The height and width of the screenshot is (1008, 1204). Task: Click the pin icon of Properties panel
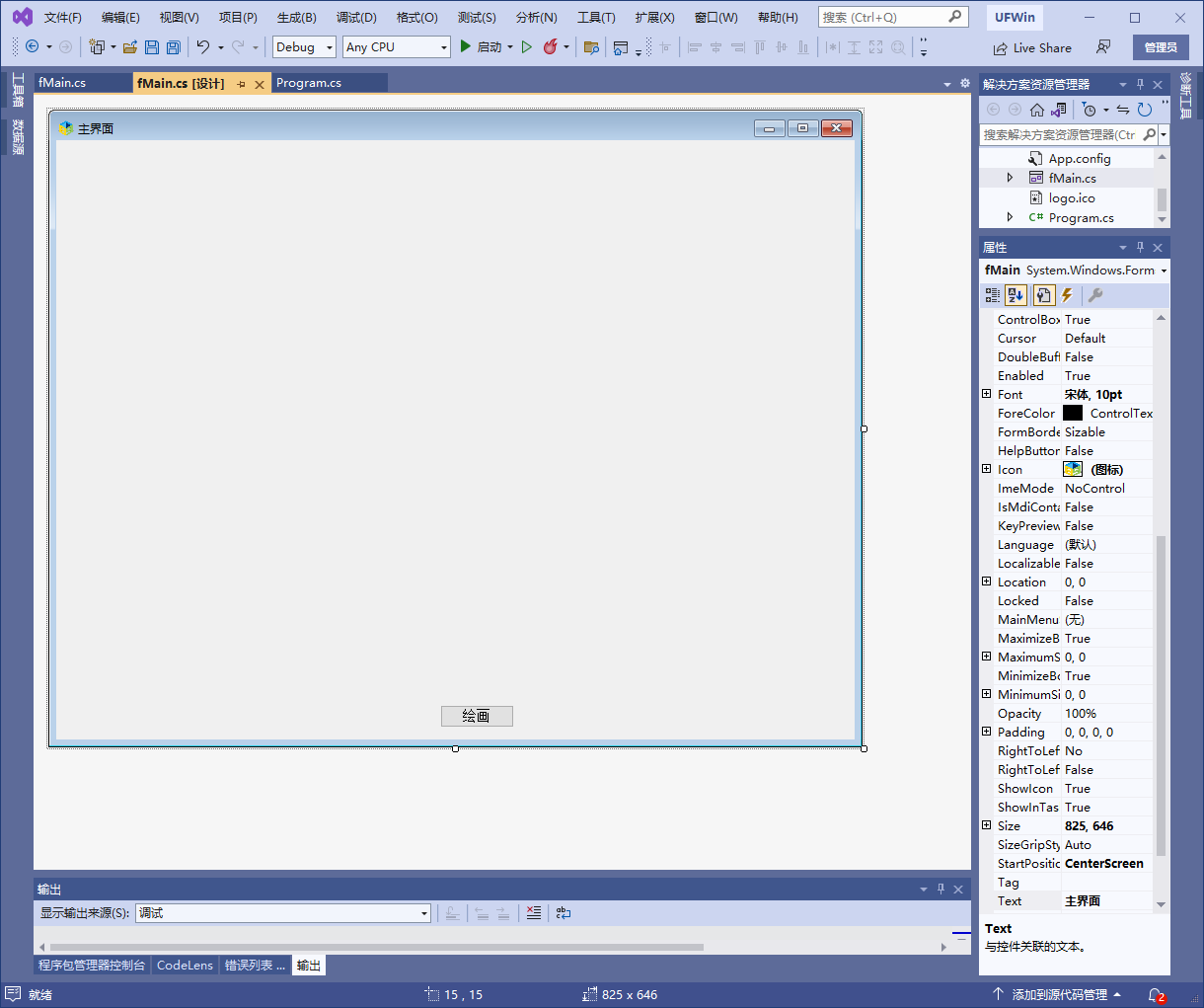click(1140, 248)
